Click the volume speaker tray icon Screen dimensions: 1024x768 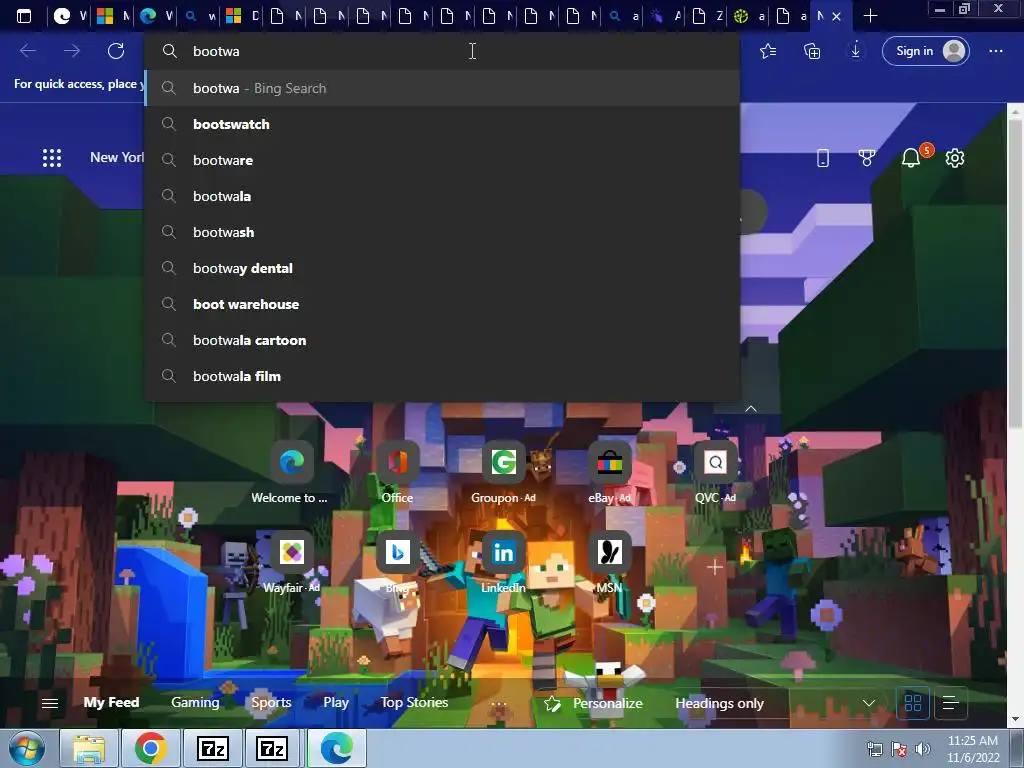tap(923, 749)
